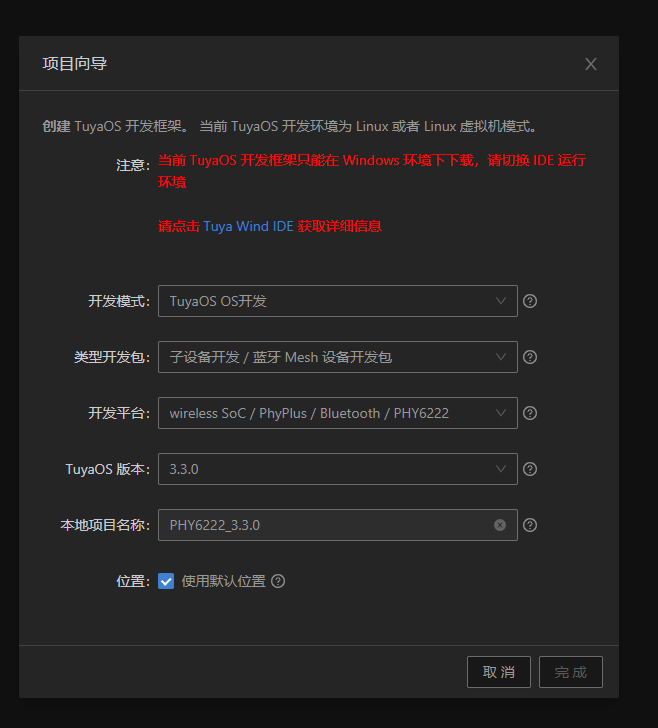This screenshot has height=728, width=658.
Task: Click the help icon next to 本地项目名称
Action: coord(530,525)
